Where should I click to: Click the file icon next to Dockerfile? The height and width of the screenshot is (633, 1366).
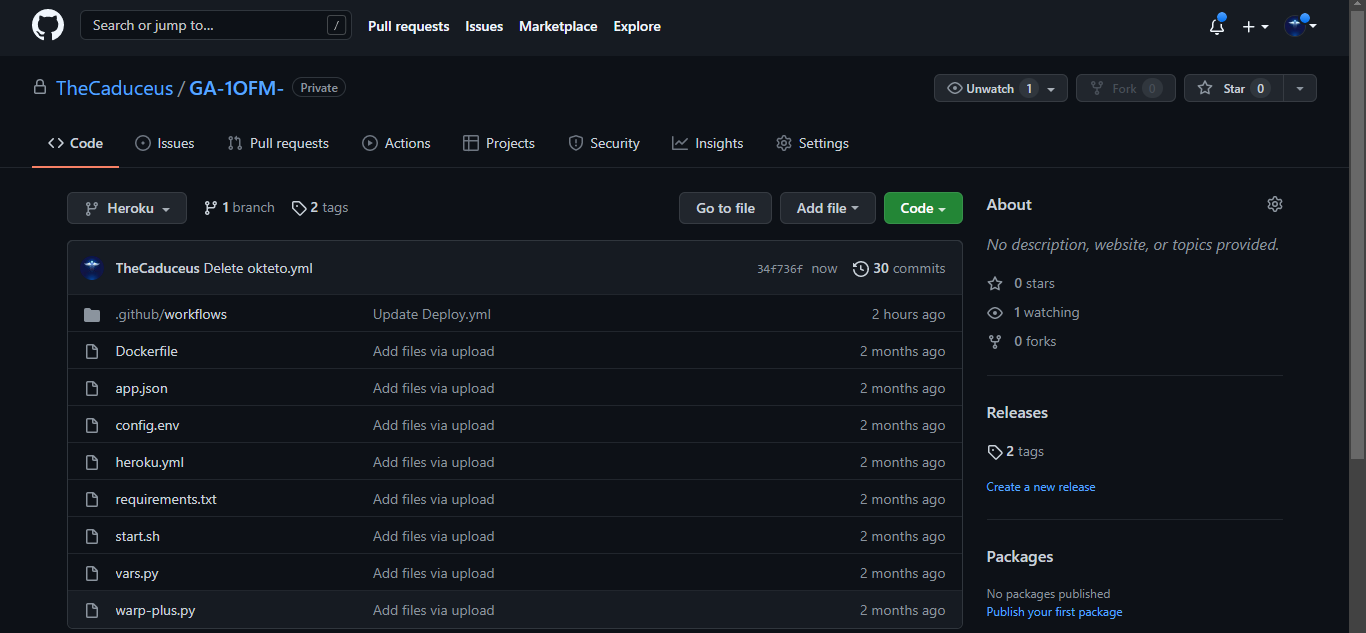[x=92, y=351]
